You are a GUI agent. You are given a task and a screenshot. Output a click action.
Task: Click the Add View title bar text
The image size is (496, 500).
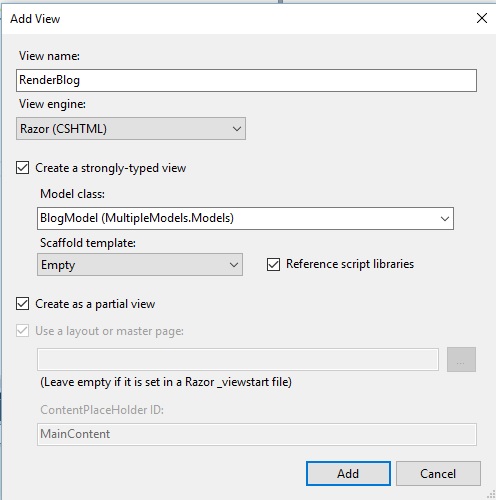pyautogui.click(x=35, y=19)
